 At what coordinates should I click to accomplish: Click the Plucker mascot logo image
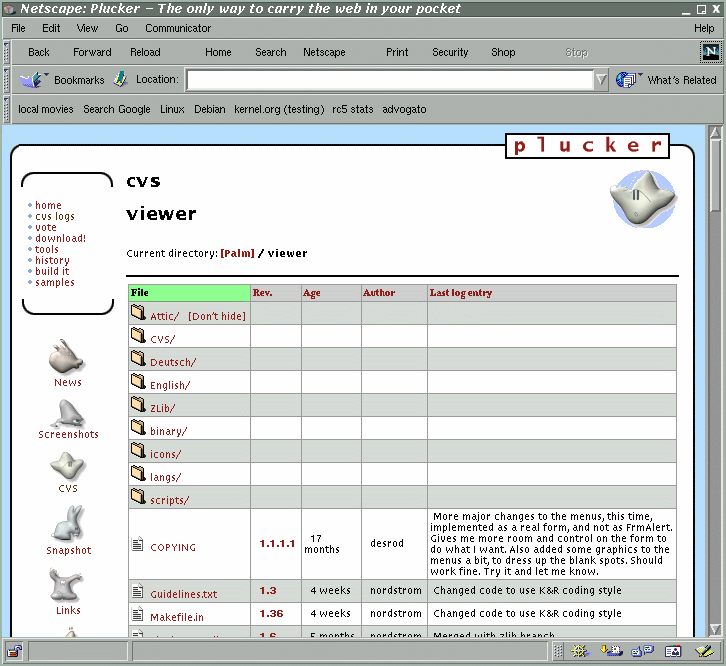point(644,199)
